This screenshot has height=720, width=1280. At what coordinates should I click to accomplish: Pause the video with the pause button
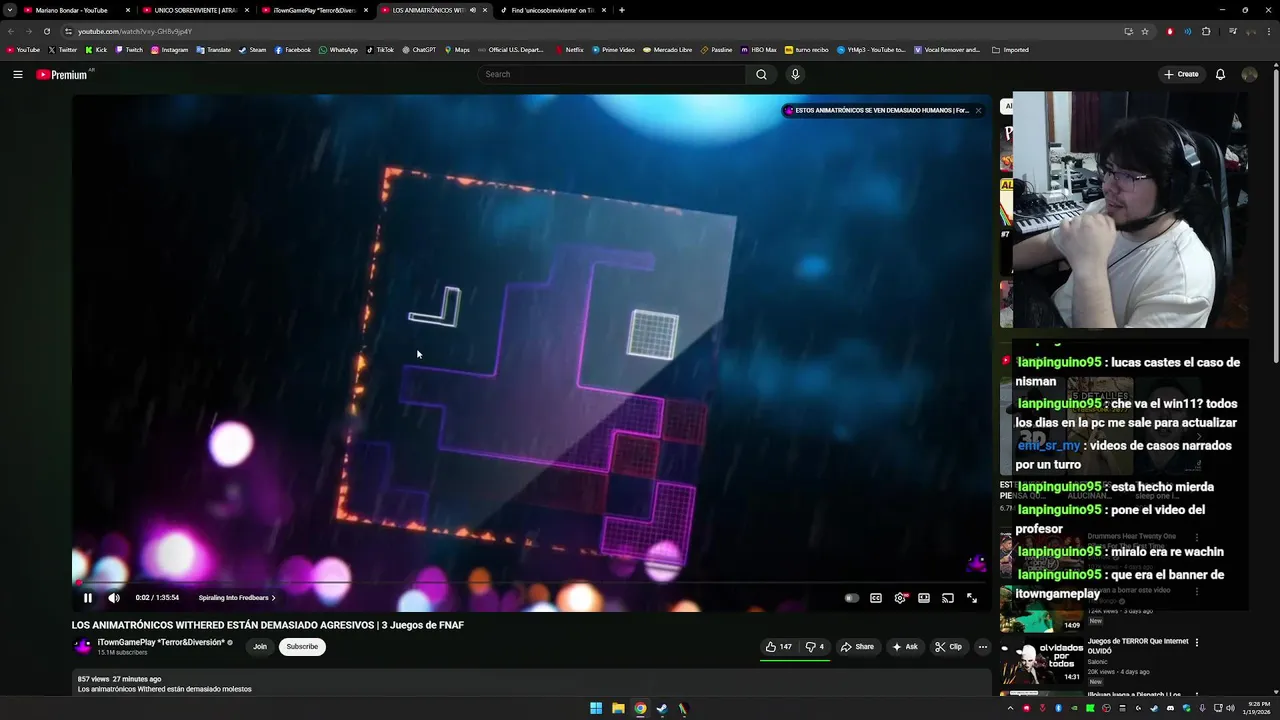coord(88,598)
